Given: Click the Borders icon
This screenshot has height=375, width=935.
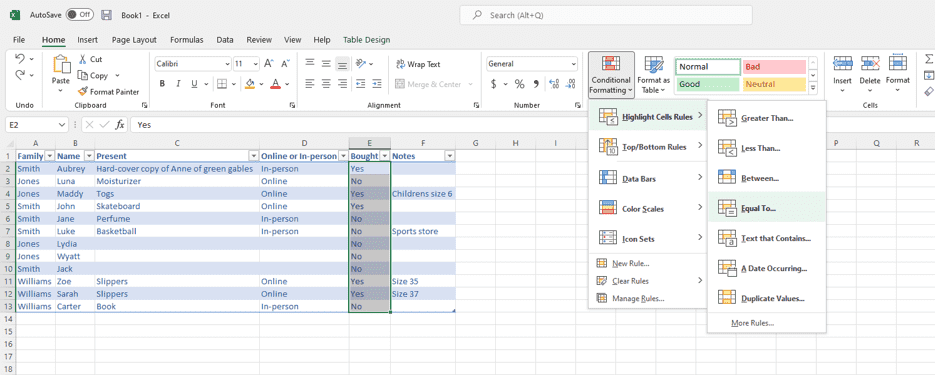Looking at the screenshot, I should (x=221, y=84).
